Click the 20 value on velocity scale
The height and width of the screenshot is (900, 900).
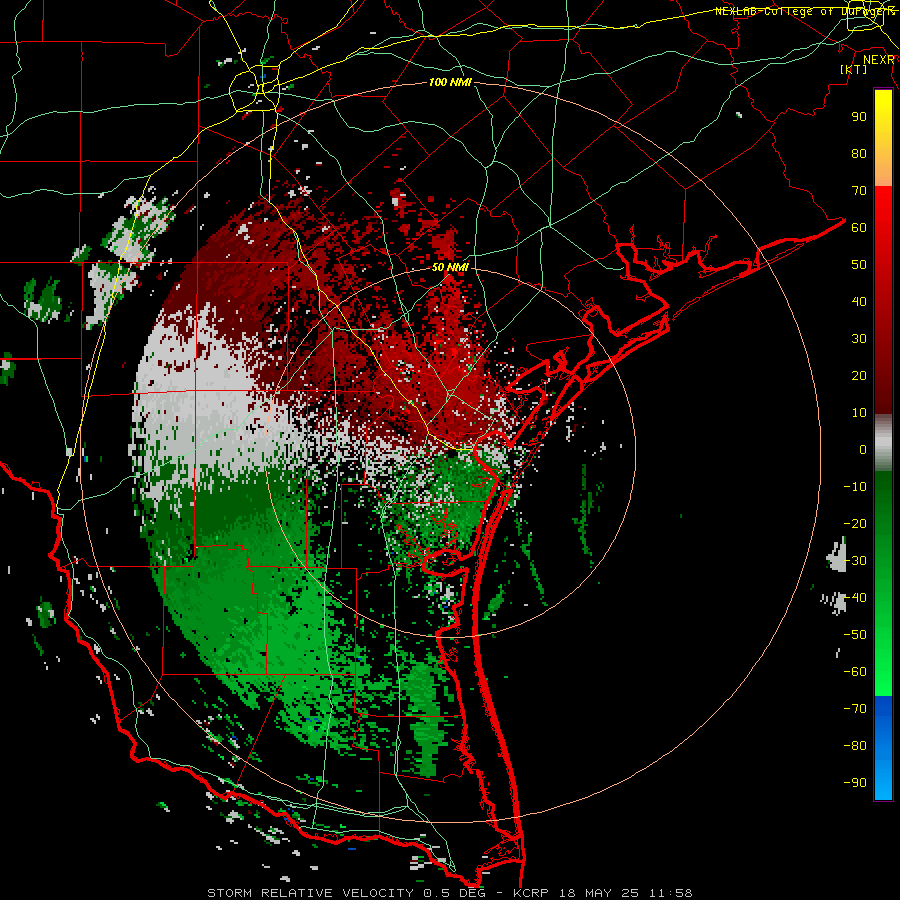pyautogui.click(x=859, y=375)
